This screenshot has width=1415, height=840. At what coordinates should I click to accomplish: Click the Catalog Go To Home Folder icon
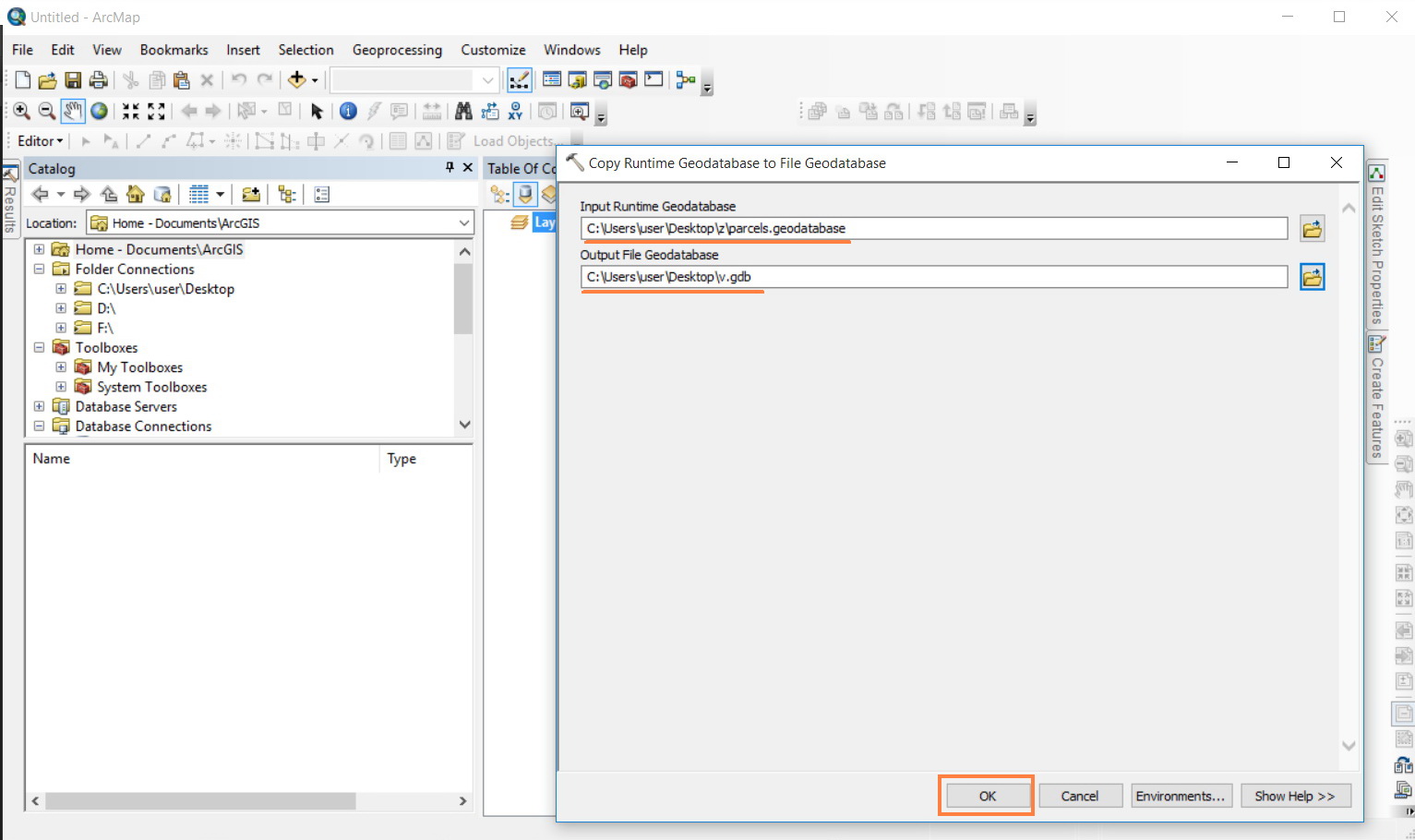tap(136, 194)
